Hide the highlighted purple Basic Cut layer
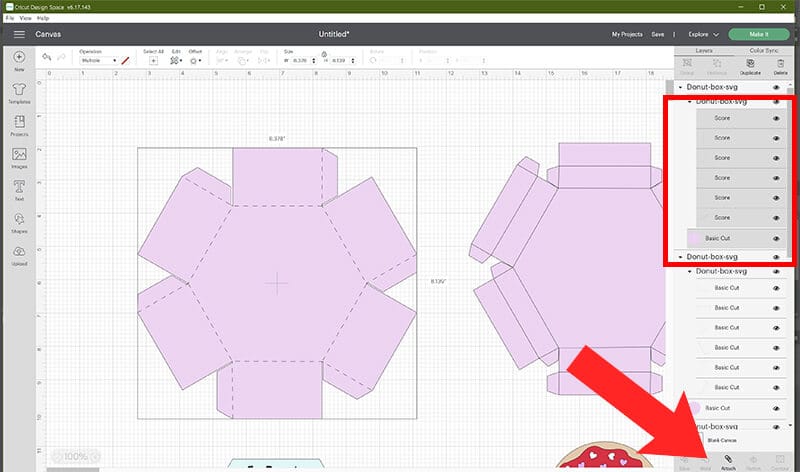Viewport: 800px width, 472px height. (x=776, y=238)
